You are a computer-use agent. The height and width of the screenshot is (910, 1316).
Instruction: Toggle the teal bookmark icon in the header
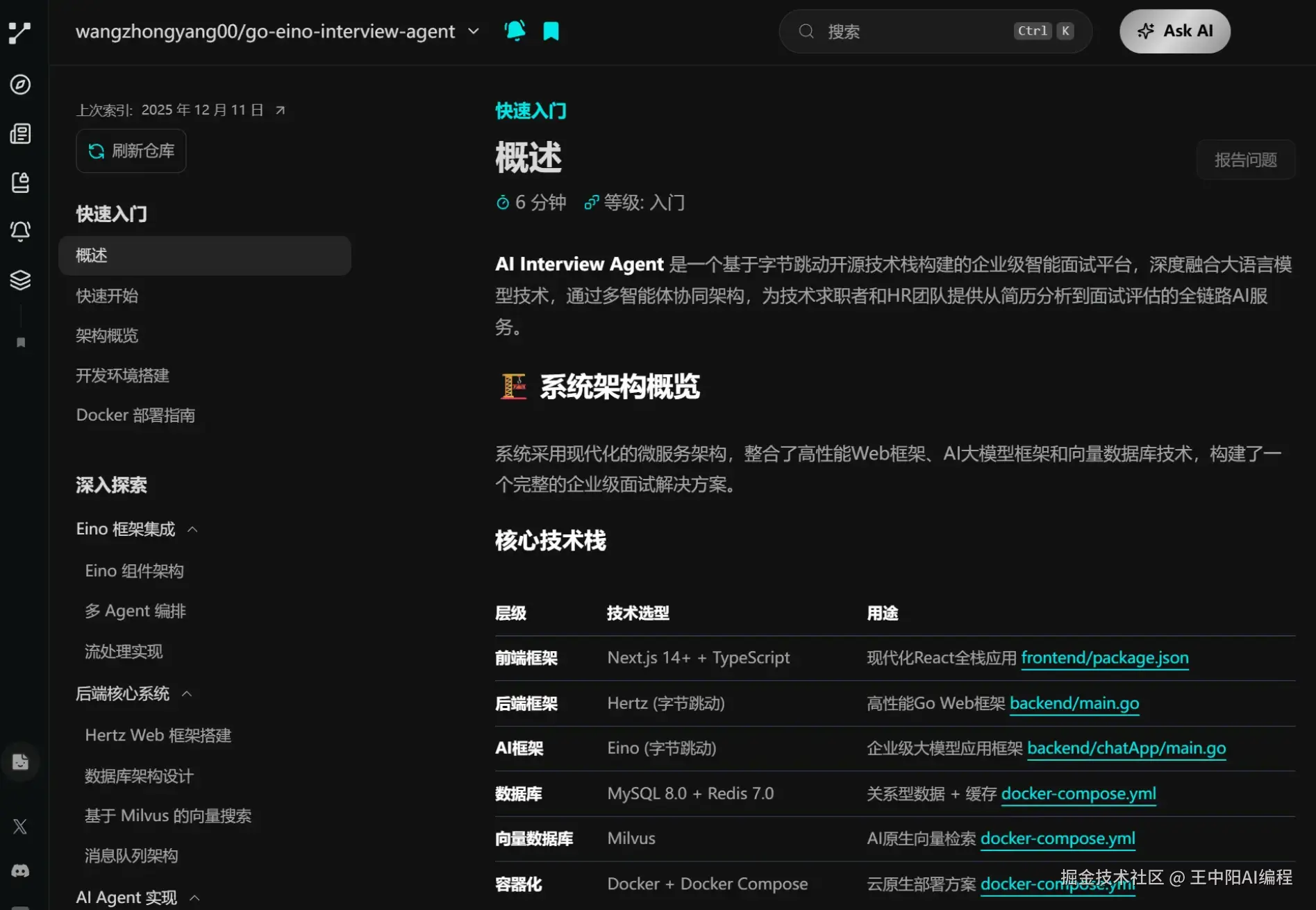tap(551, 31)
